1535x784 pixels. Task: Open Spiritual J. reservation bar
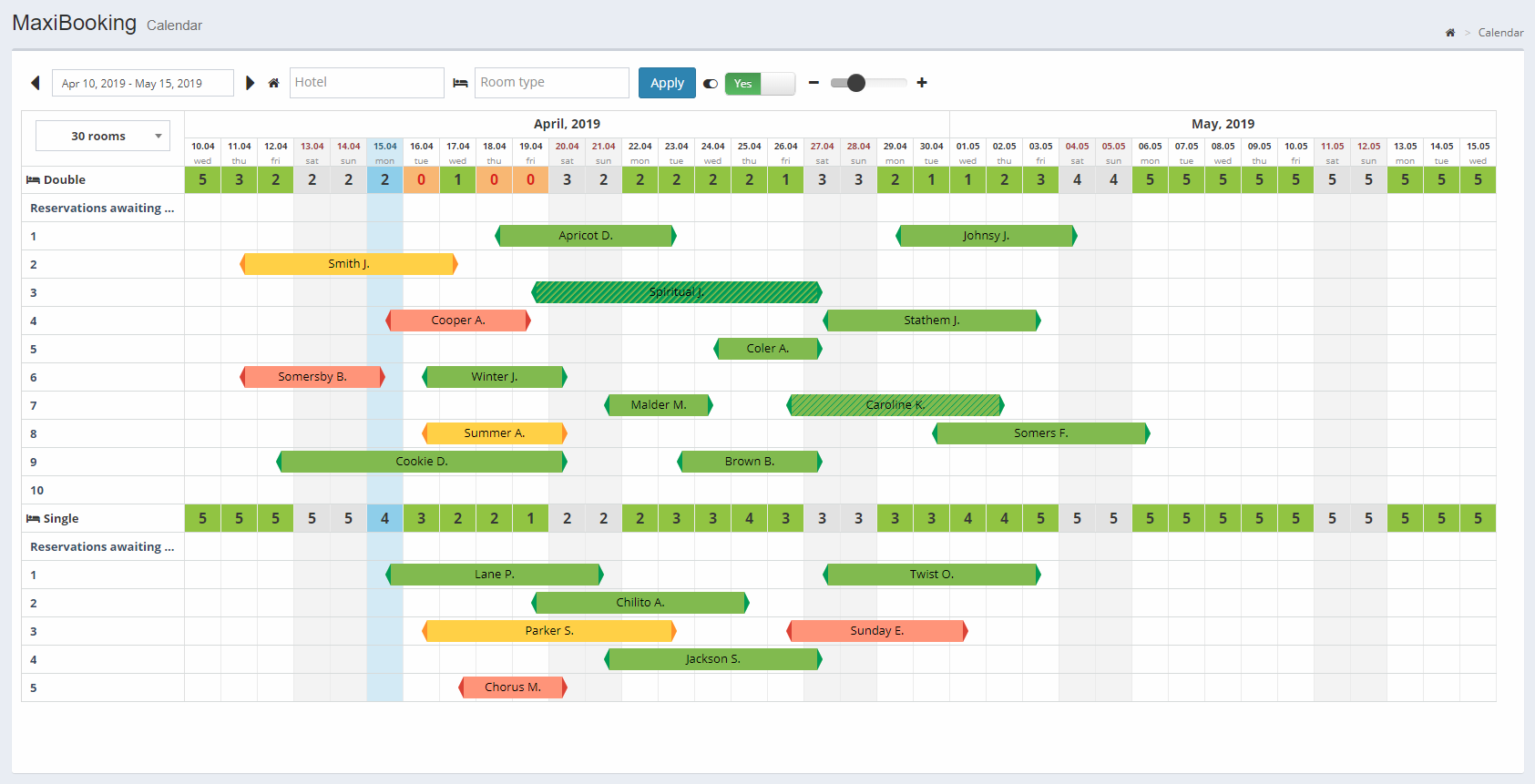pyautogui.click(x=677, y=292)
